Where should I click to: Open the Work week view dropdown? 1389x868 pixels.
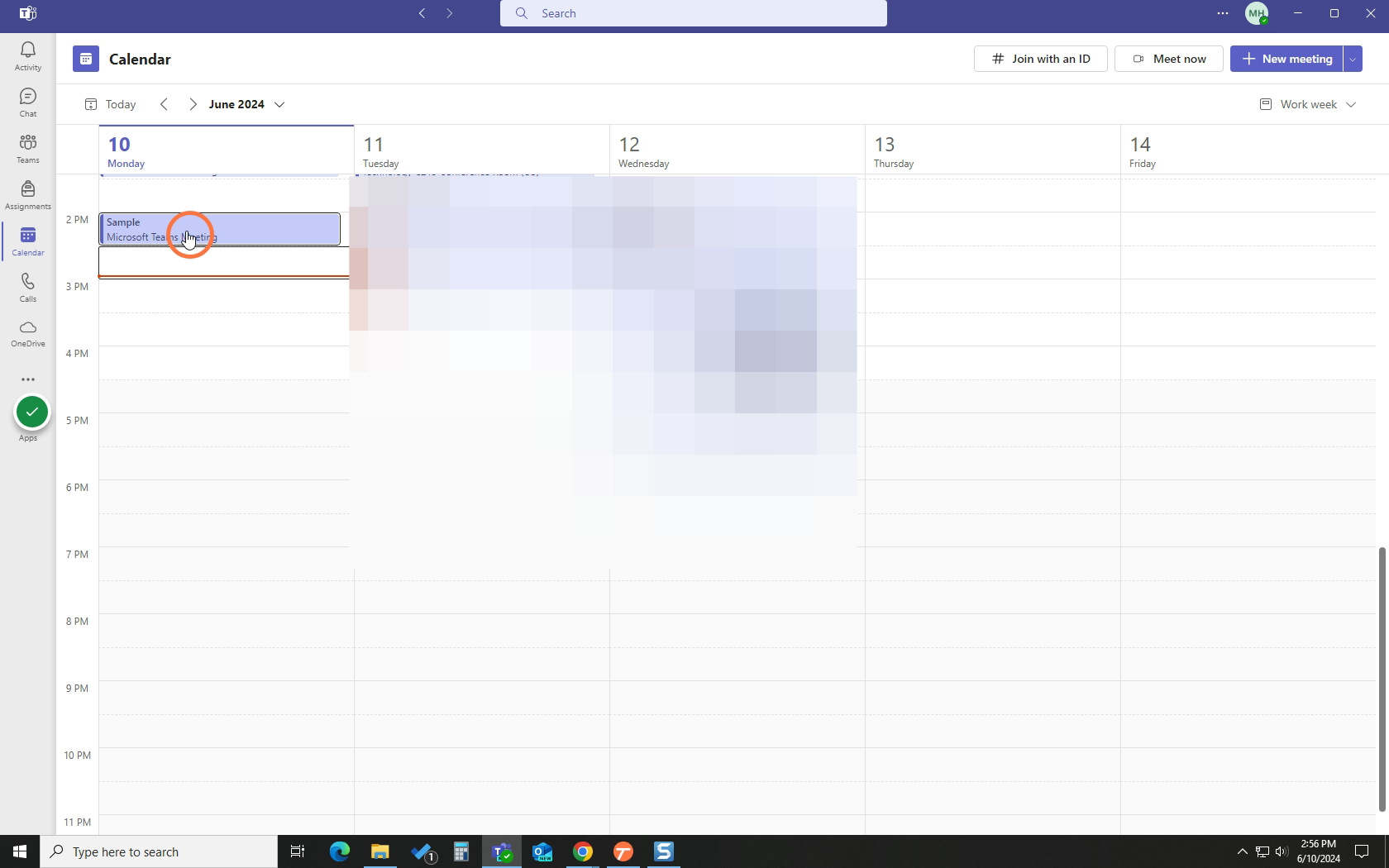point(1308,104)
